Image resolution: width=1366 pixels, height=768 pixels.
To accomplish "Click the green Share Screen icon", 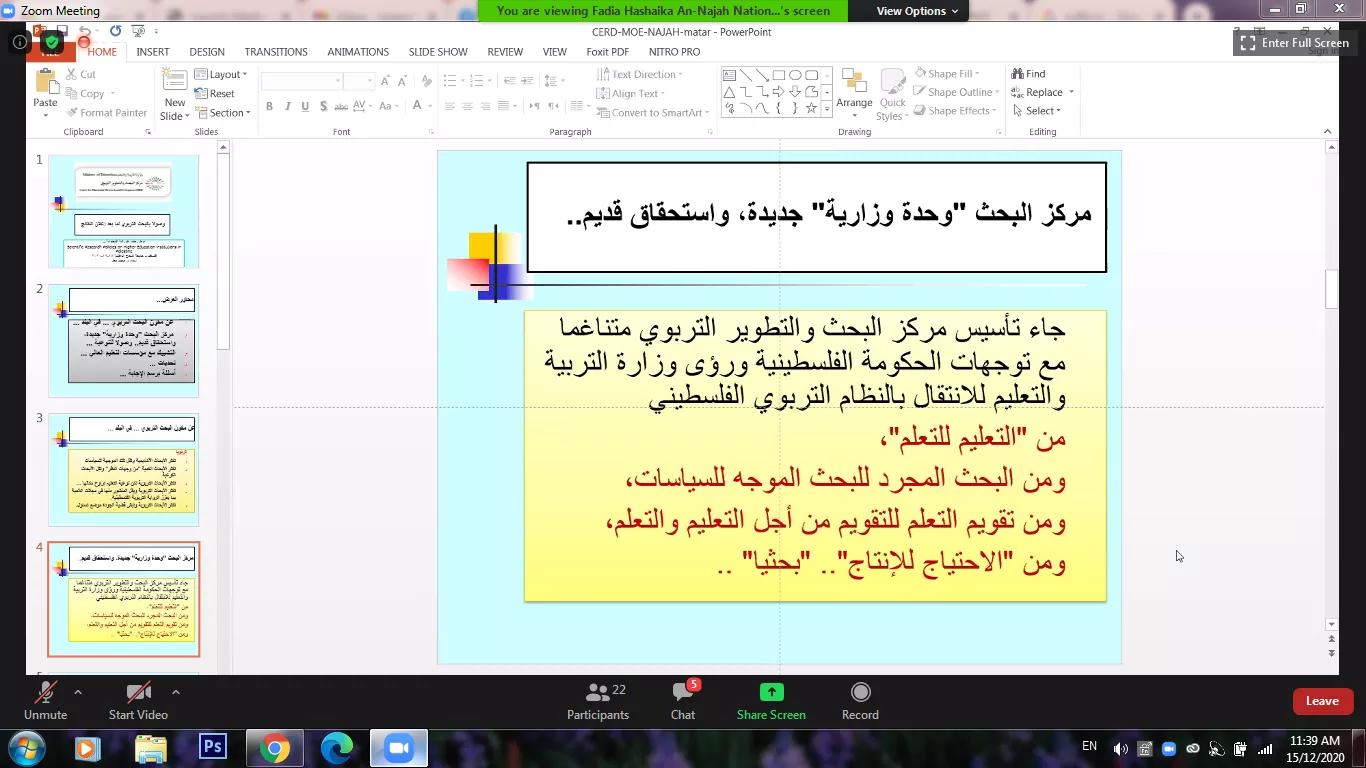I will [x=771, y=691].
